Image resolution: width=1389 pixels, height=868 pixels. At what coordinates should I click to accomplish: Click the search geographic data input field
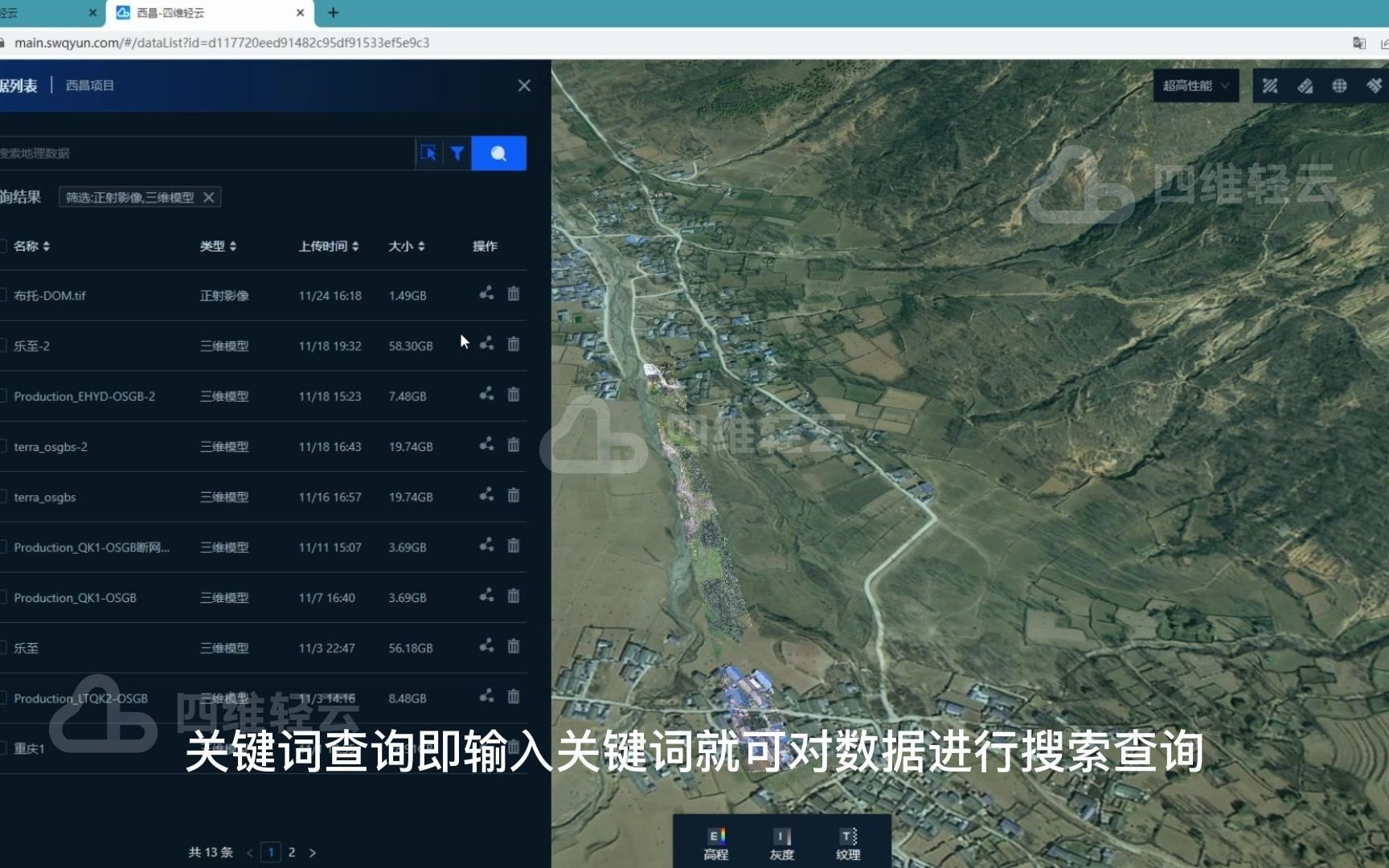[206, 153]
